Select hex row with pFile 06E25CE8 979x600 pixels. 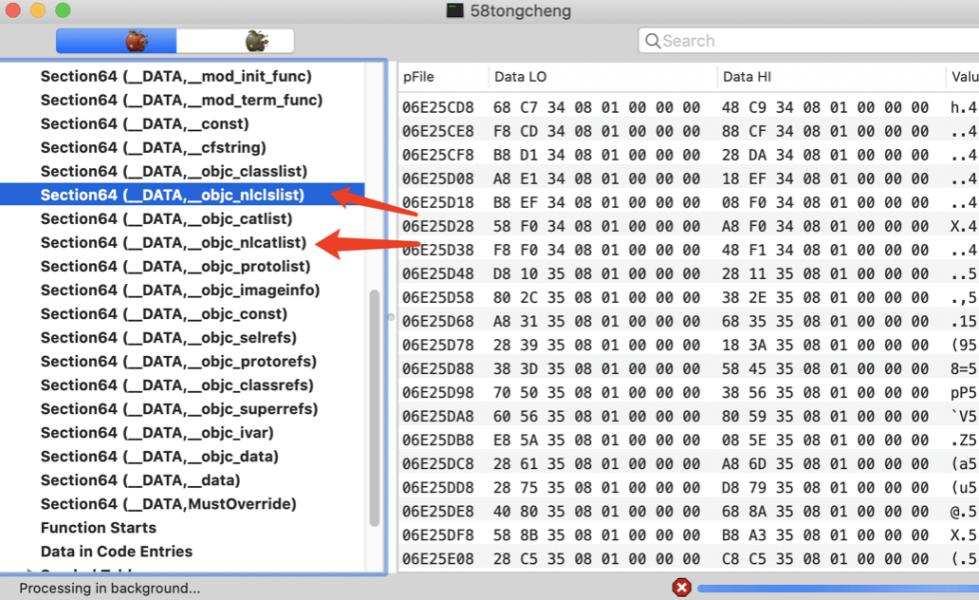(x=688, y=131)
